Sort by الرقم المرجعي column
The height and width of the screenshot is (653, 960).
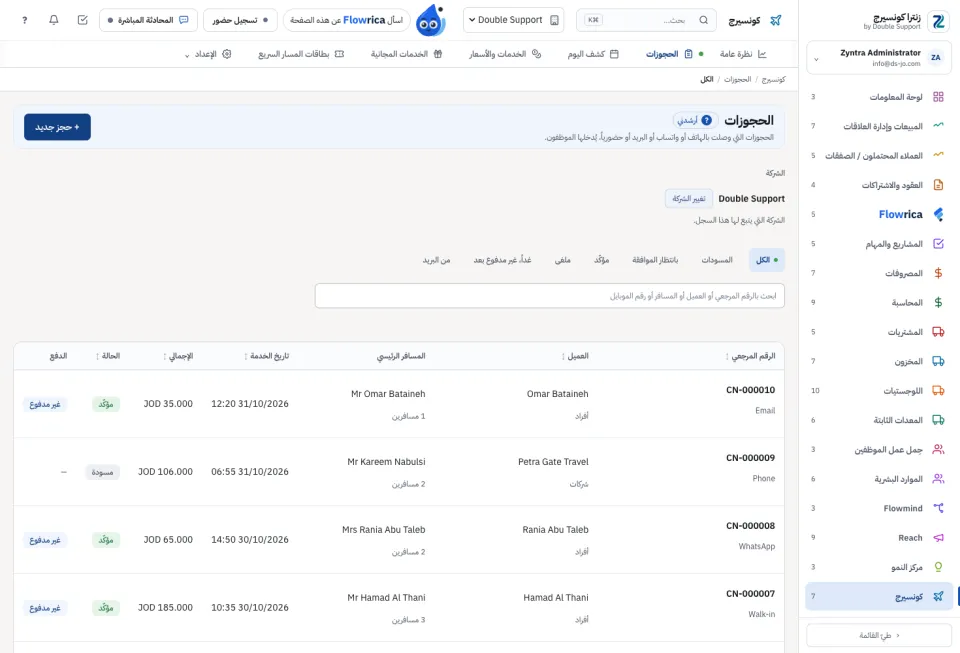[750, 356]
